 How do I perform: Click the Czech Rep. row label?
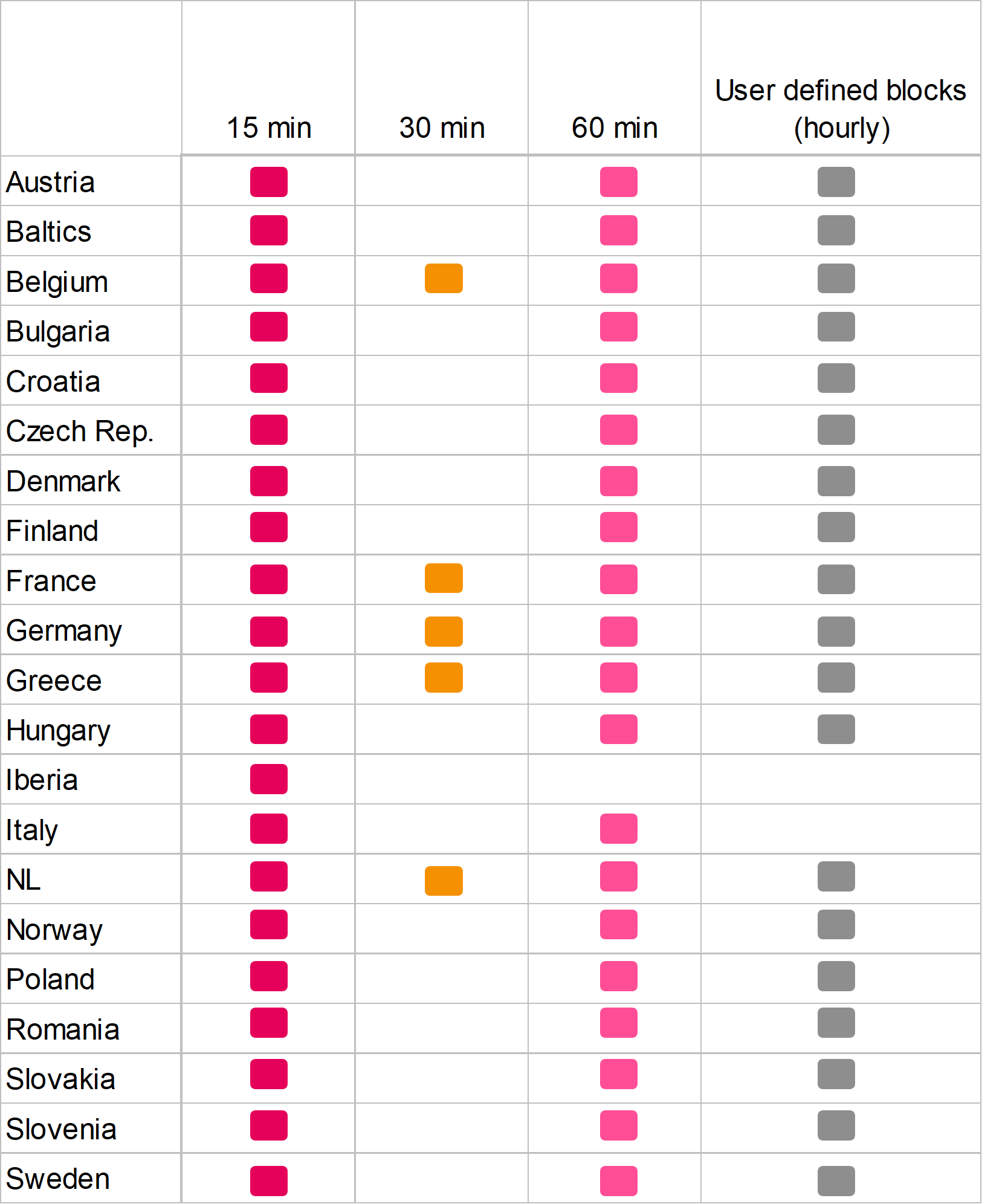pos(80,432)
